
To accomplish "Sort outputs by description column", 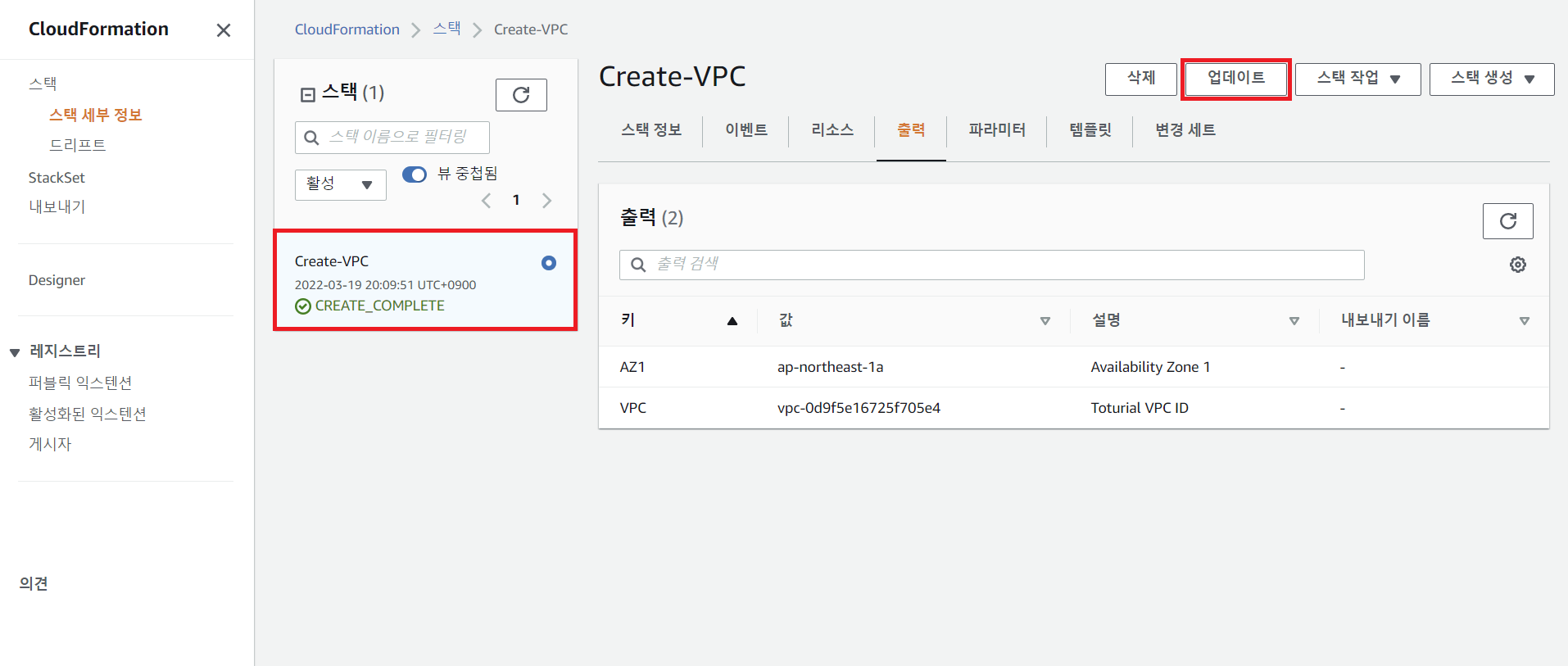I will pos(1294,321).
